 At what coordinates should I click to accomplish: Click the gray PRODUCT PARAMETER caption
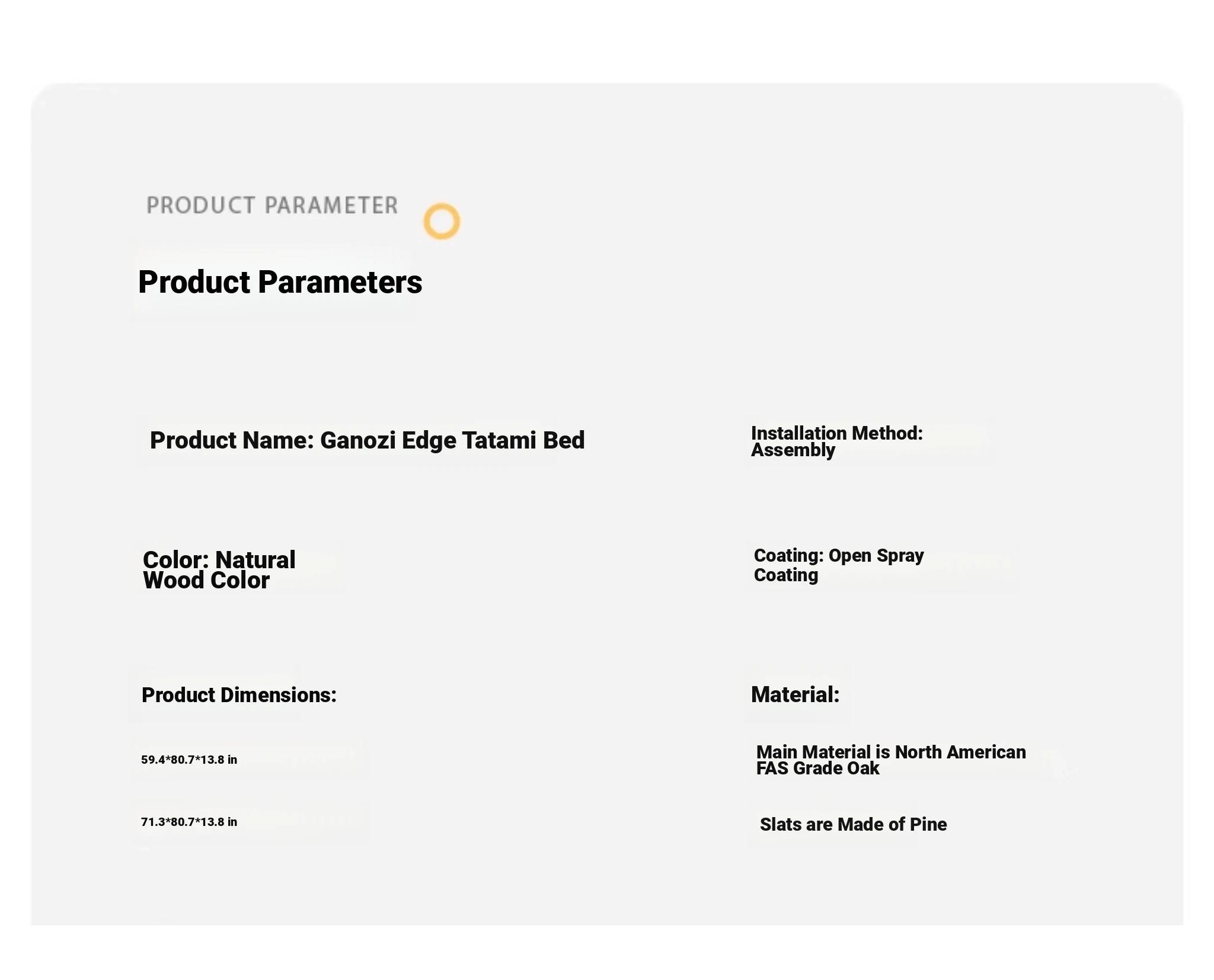[272, 205]
